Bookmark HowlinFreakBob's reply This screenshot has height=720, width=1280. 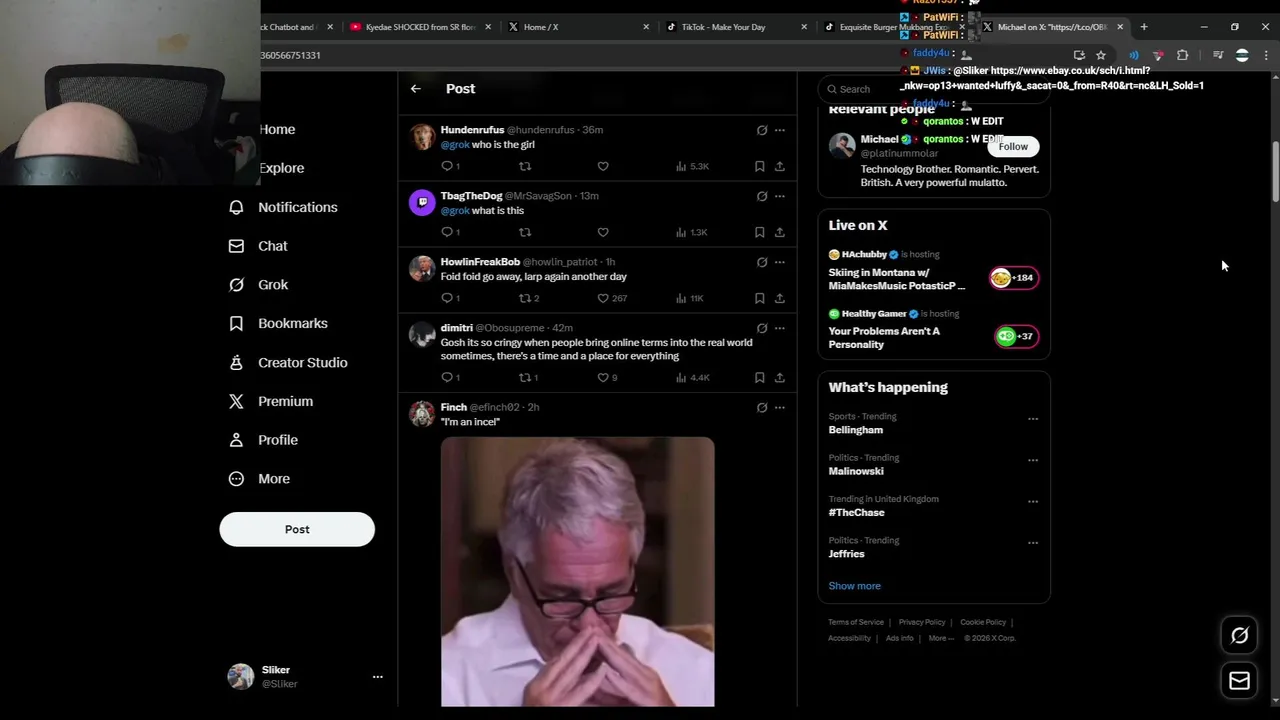pyautogui.click(x=760, y=298)
